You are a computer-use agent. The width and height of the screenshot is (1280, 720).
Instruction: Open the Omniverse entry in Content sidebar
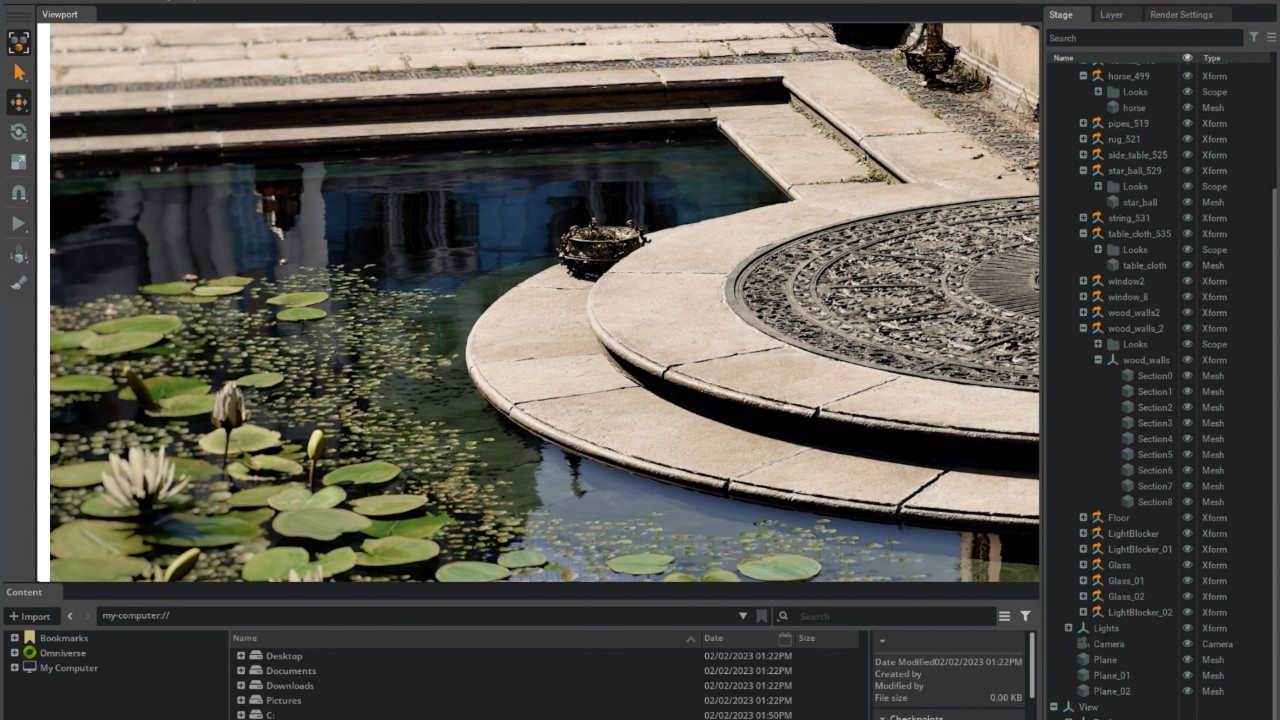pos(63,652)
